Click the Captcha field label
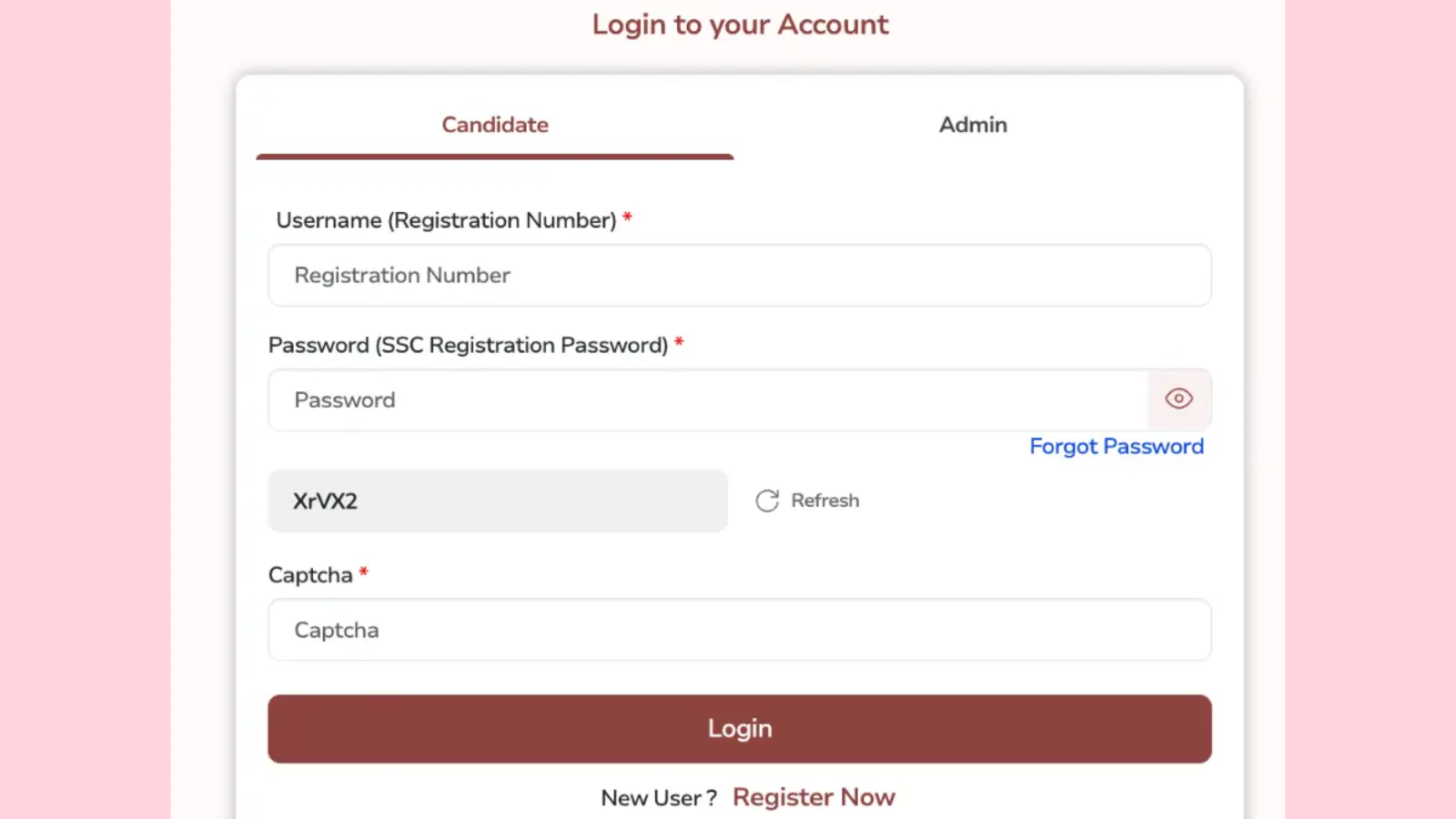The image size is (1456, 819). [x=310, y=575]
